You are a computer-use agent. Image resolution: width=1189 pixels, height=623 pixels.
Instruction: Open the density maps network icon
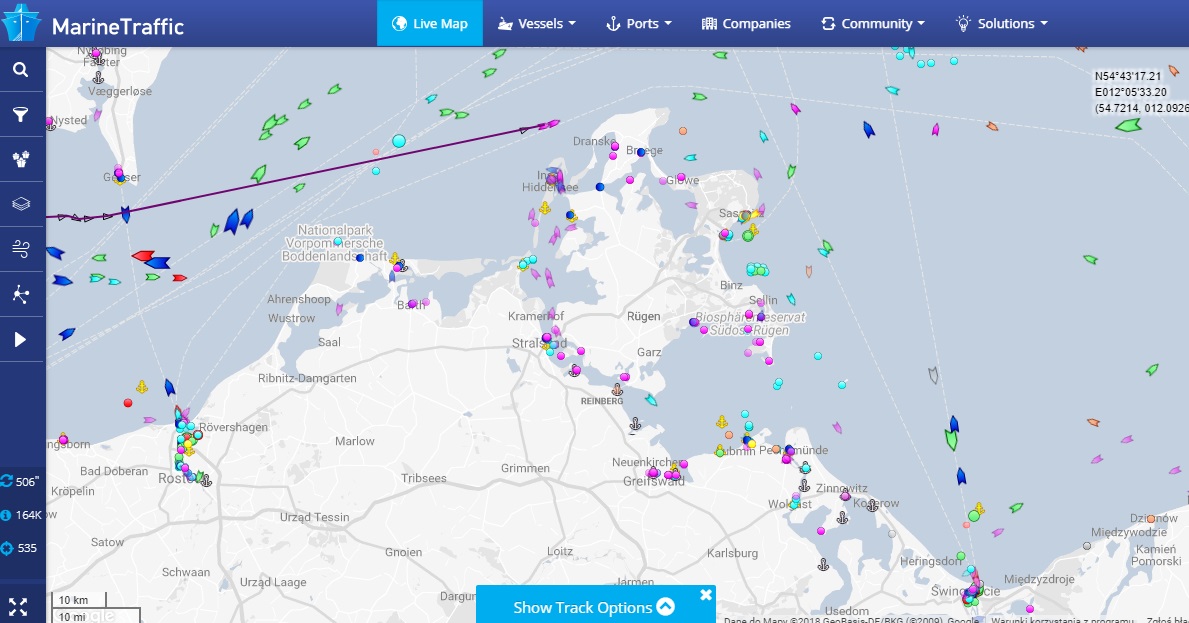(21, 294)
